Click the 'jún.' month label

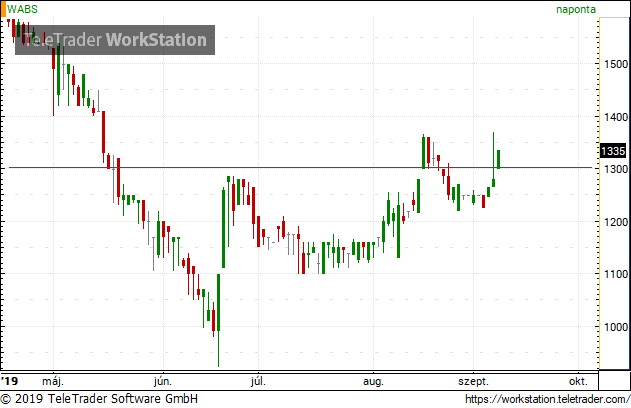pos(163,381)
